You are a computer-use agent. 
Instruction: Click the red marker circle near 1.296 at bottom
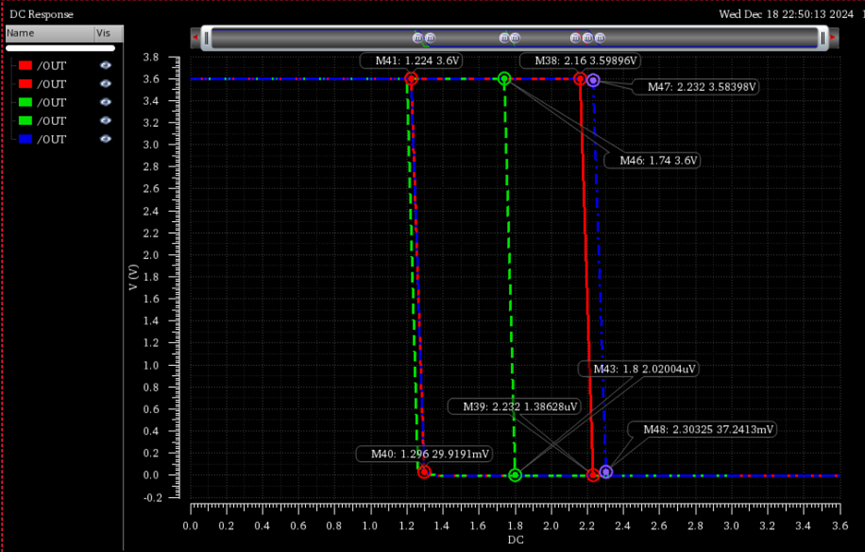coord(424,472)
